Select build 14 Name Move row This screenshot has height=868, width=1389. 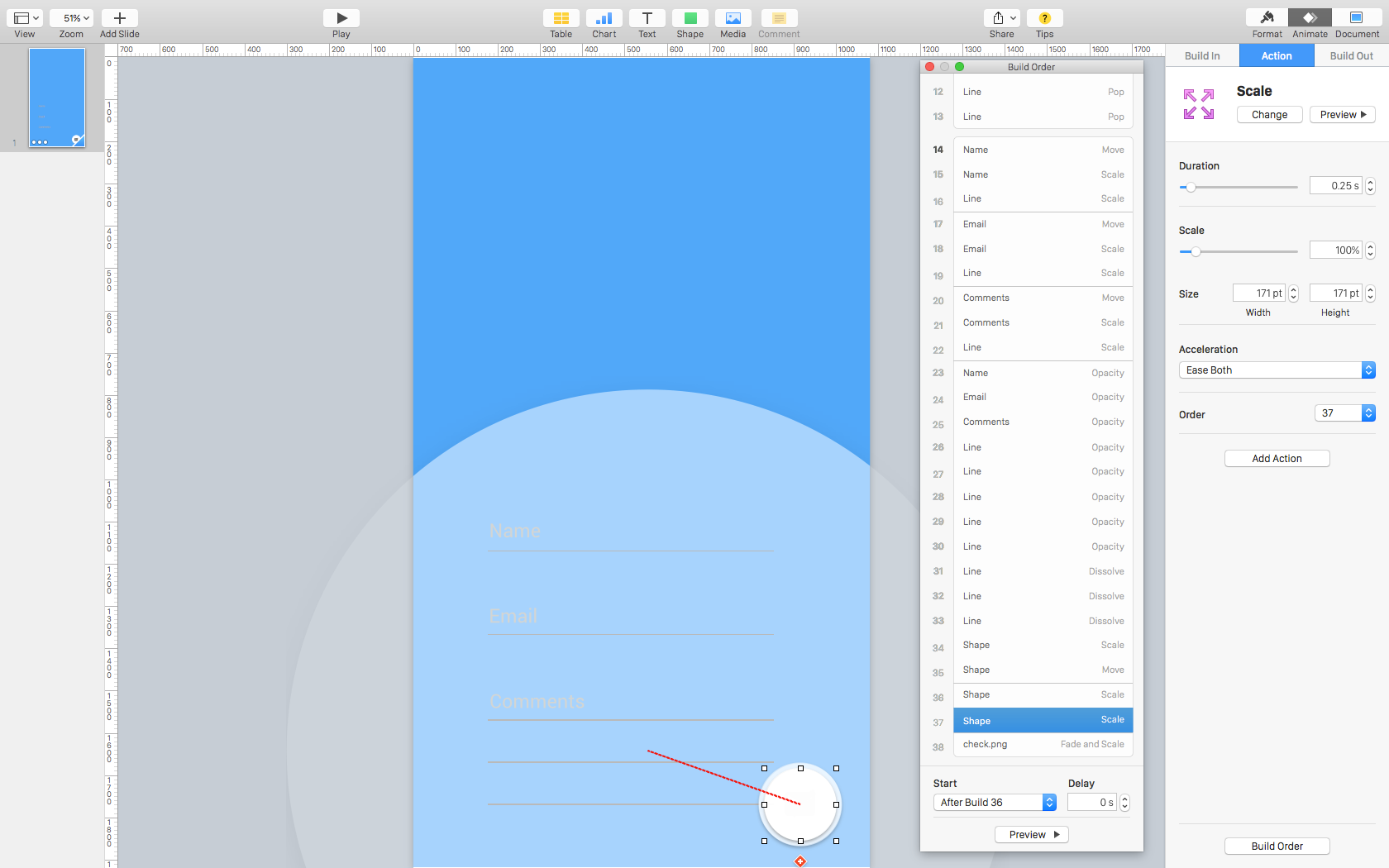(x=1043, y=150)
